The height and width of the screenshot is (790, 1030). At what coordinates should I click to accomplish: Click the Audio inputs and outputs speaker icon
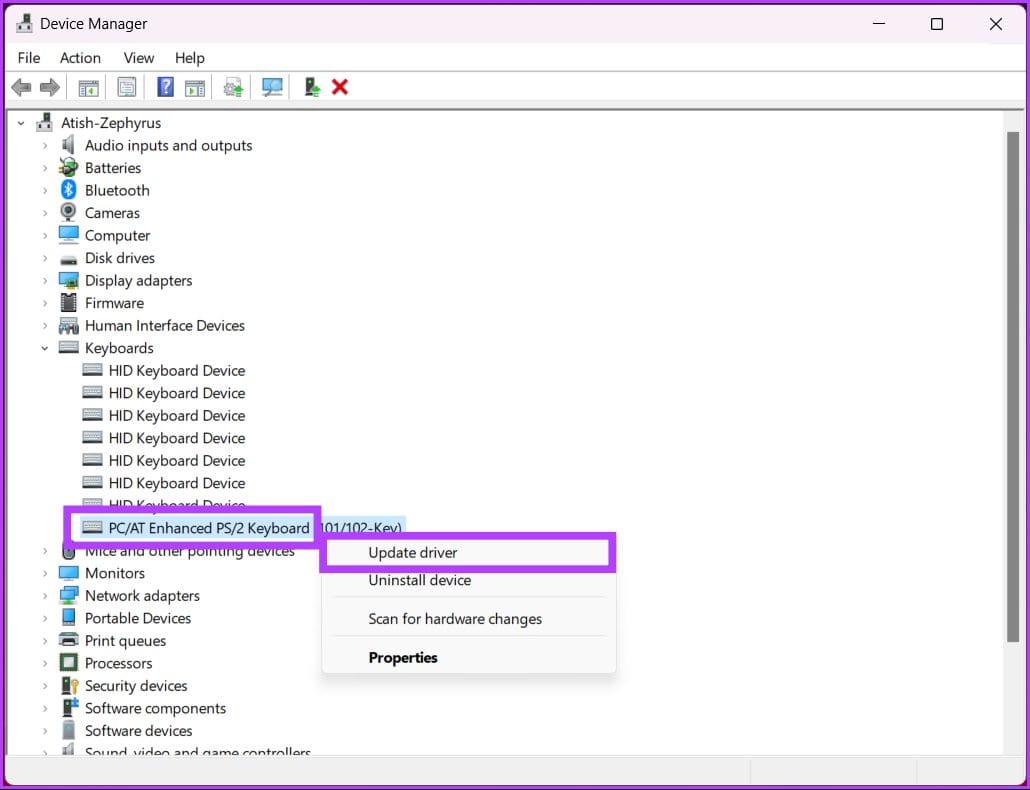68,144
